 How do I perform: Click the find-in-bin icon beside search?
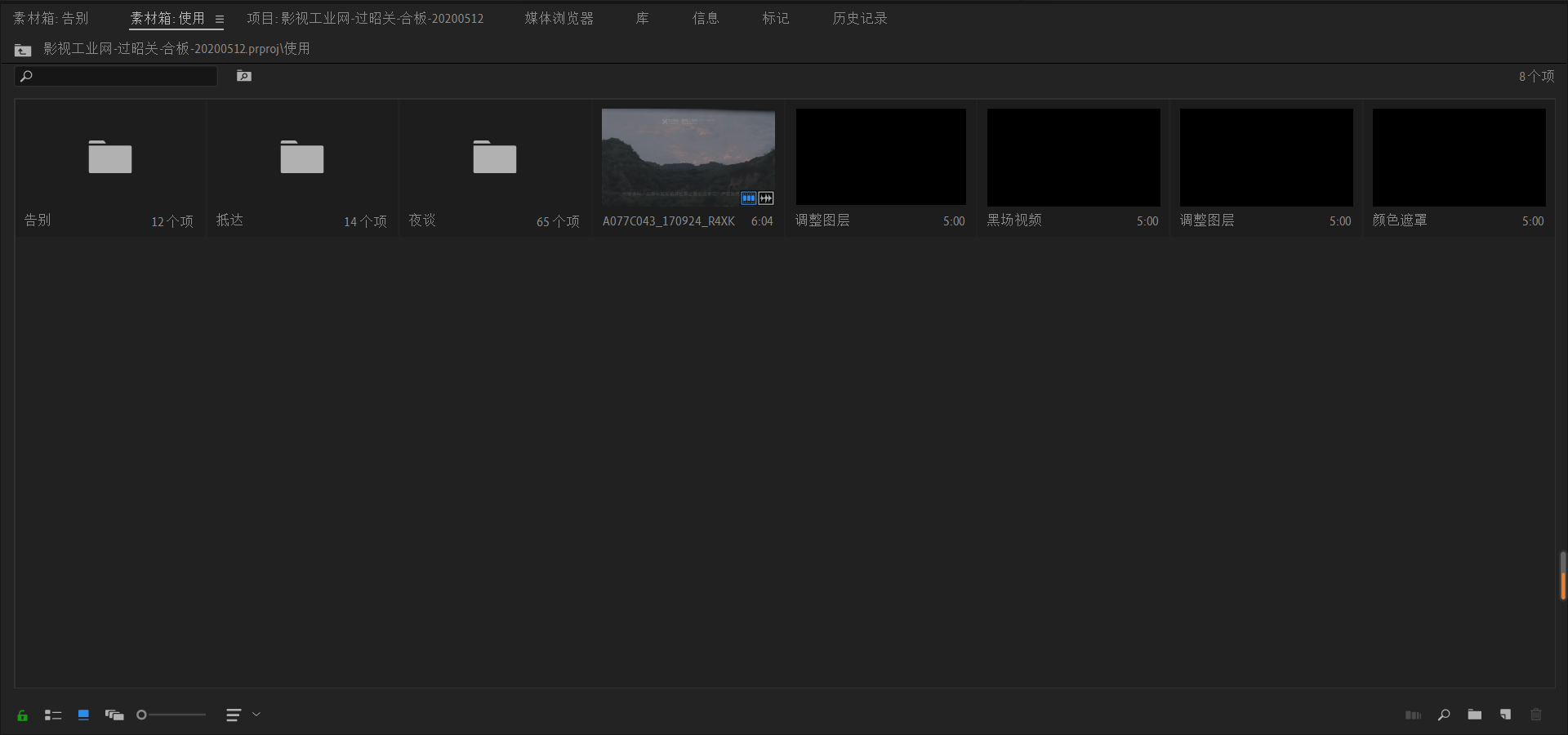pyautogui.click(x=244, y=76)
